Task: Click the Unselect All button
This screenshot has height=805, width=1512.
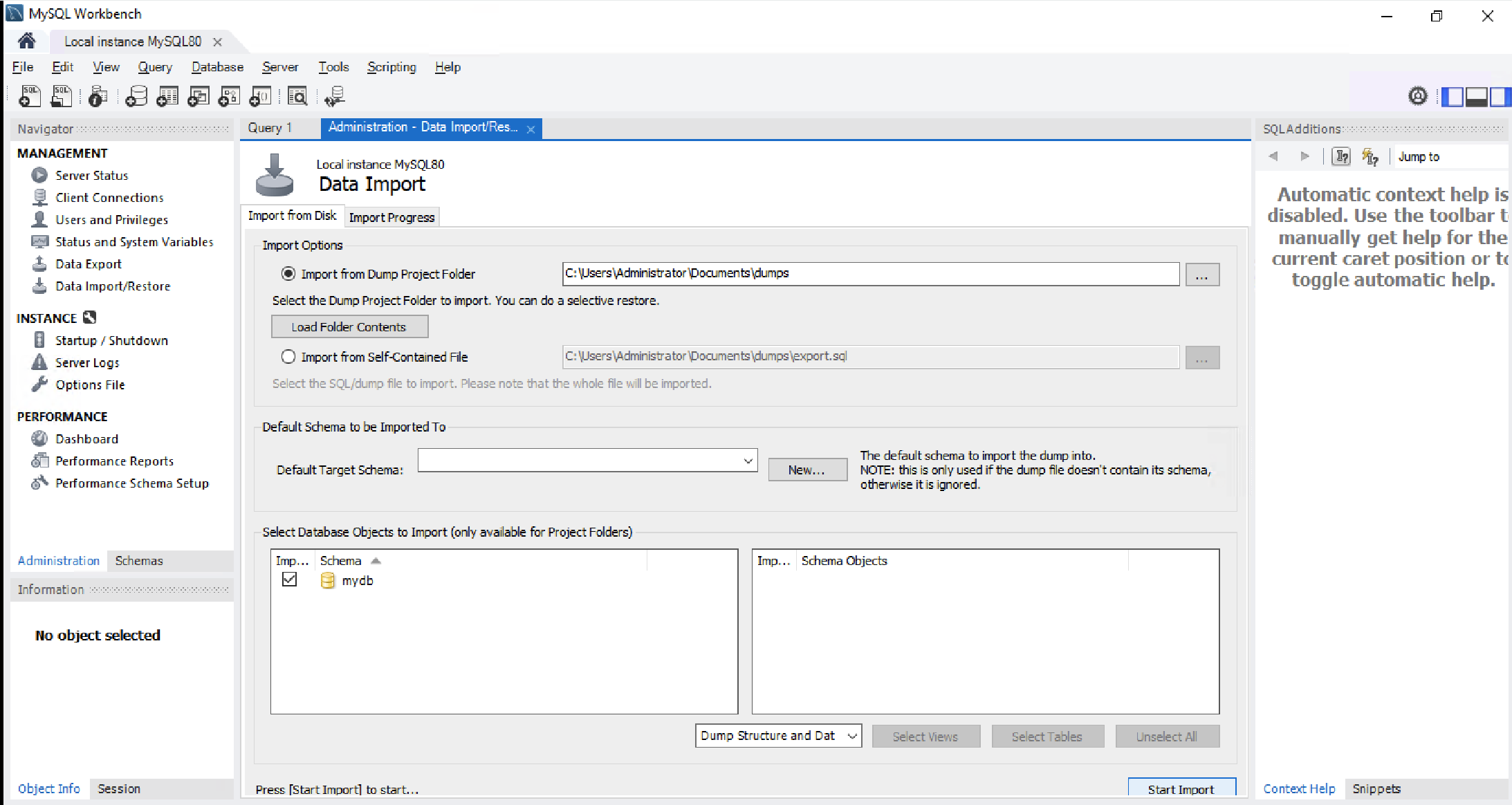Action: [x=1167, y=737]
